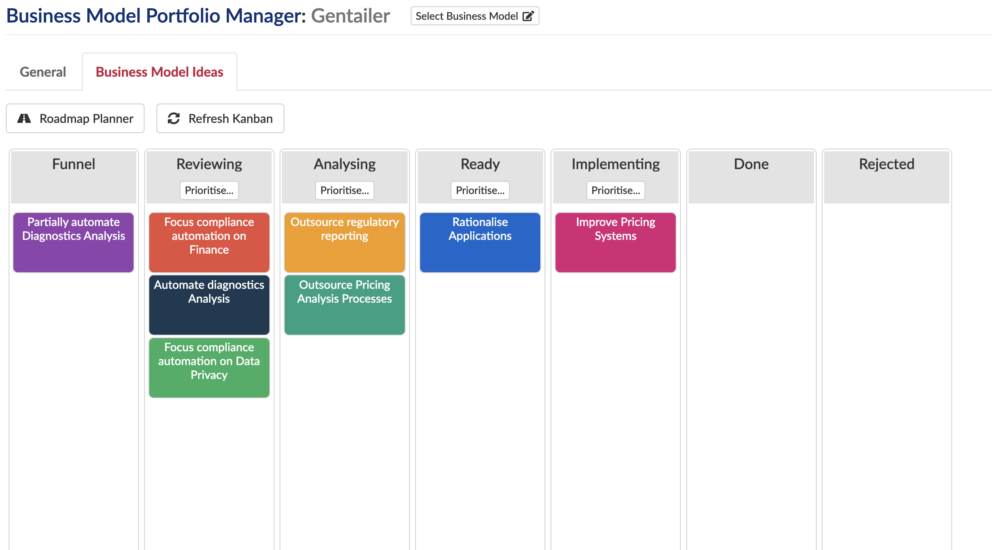Select the Outsource regulatory reporting card
Image resolution: width=992 pixels, height=550 pixels.
point(344,242)
